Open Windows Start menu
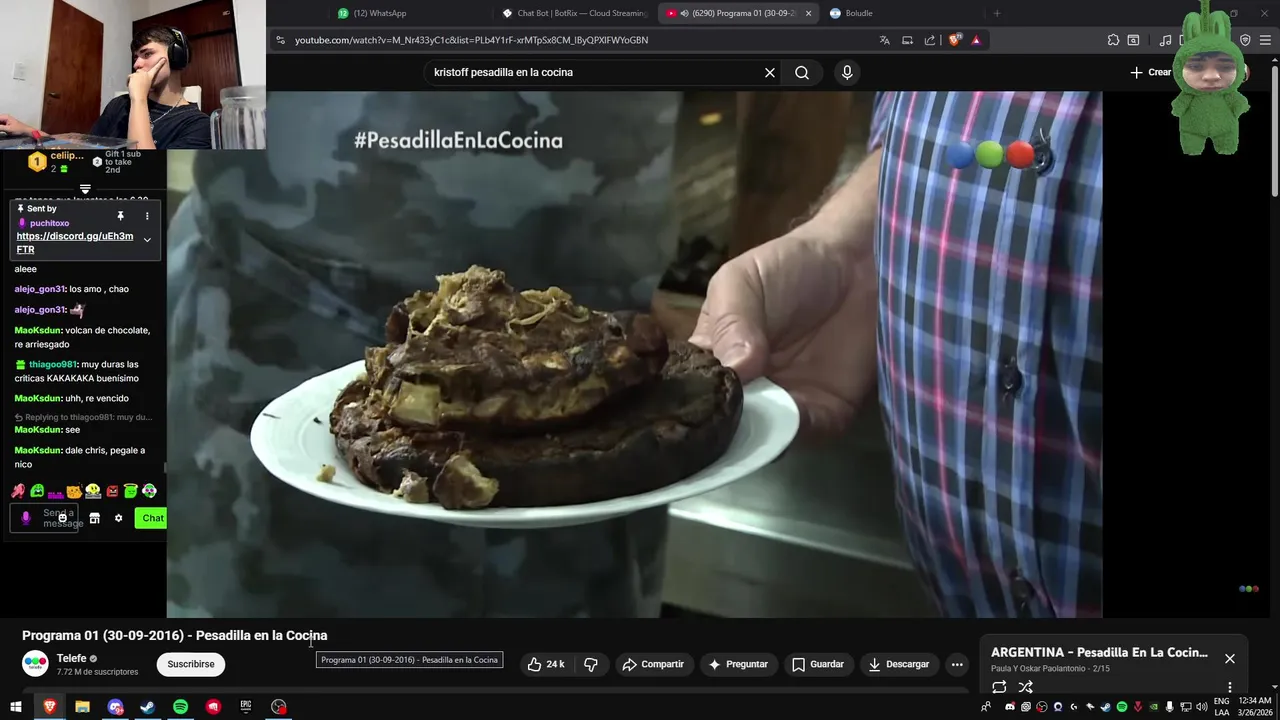Screen dimensions: 1280x720 [x=16, y=707]
